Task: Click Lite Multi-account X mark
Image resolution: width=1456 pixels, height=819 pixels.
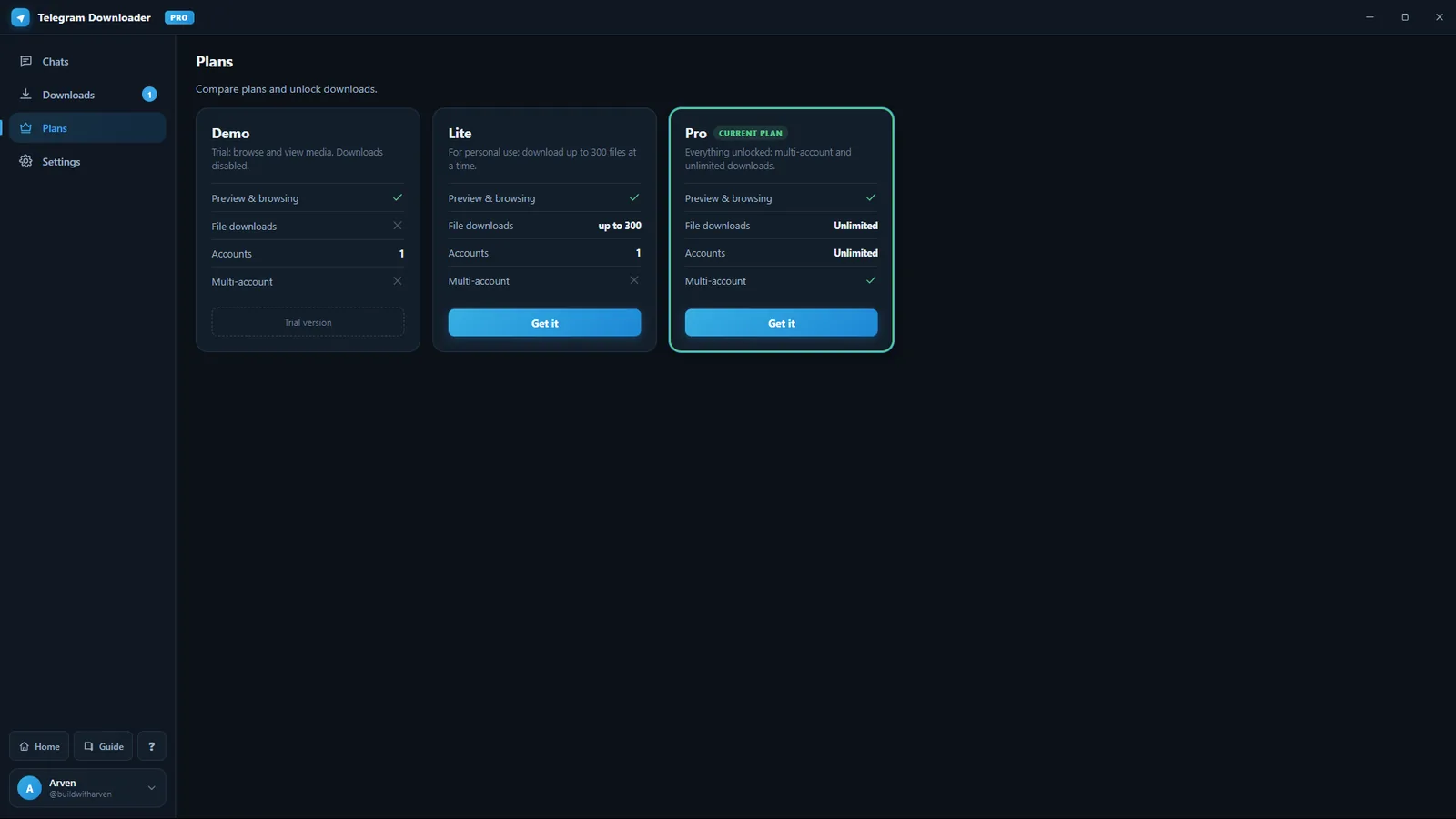Action: [634, 280]
